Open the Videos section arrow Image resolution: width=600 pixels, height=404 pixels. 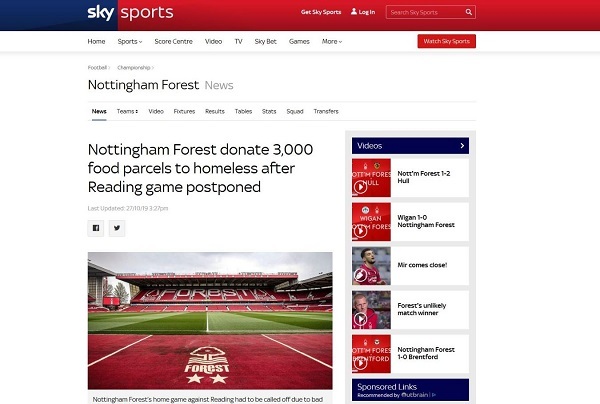[x=462, y=146]
